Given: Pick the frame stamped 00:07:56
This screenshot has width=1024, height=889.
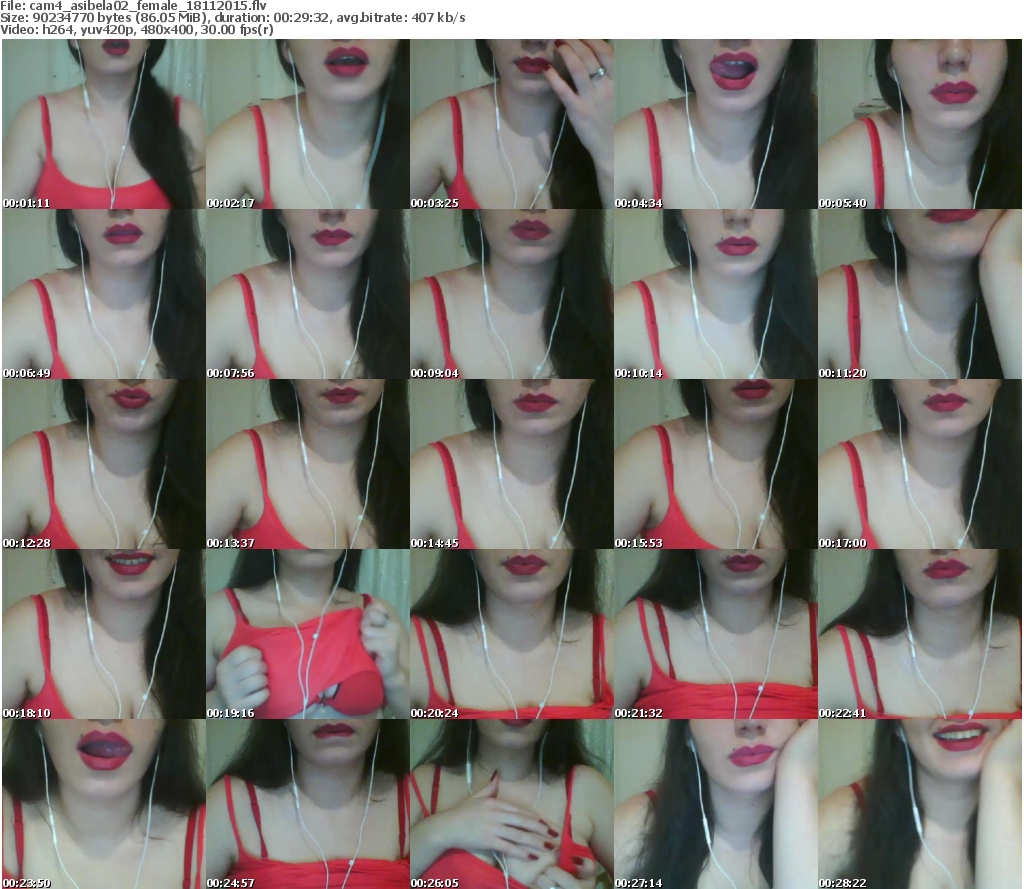Looking at the screenshot, I should pyautogui.click(x=308, y=294).
